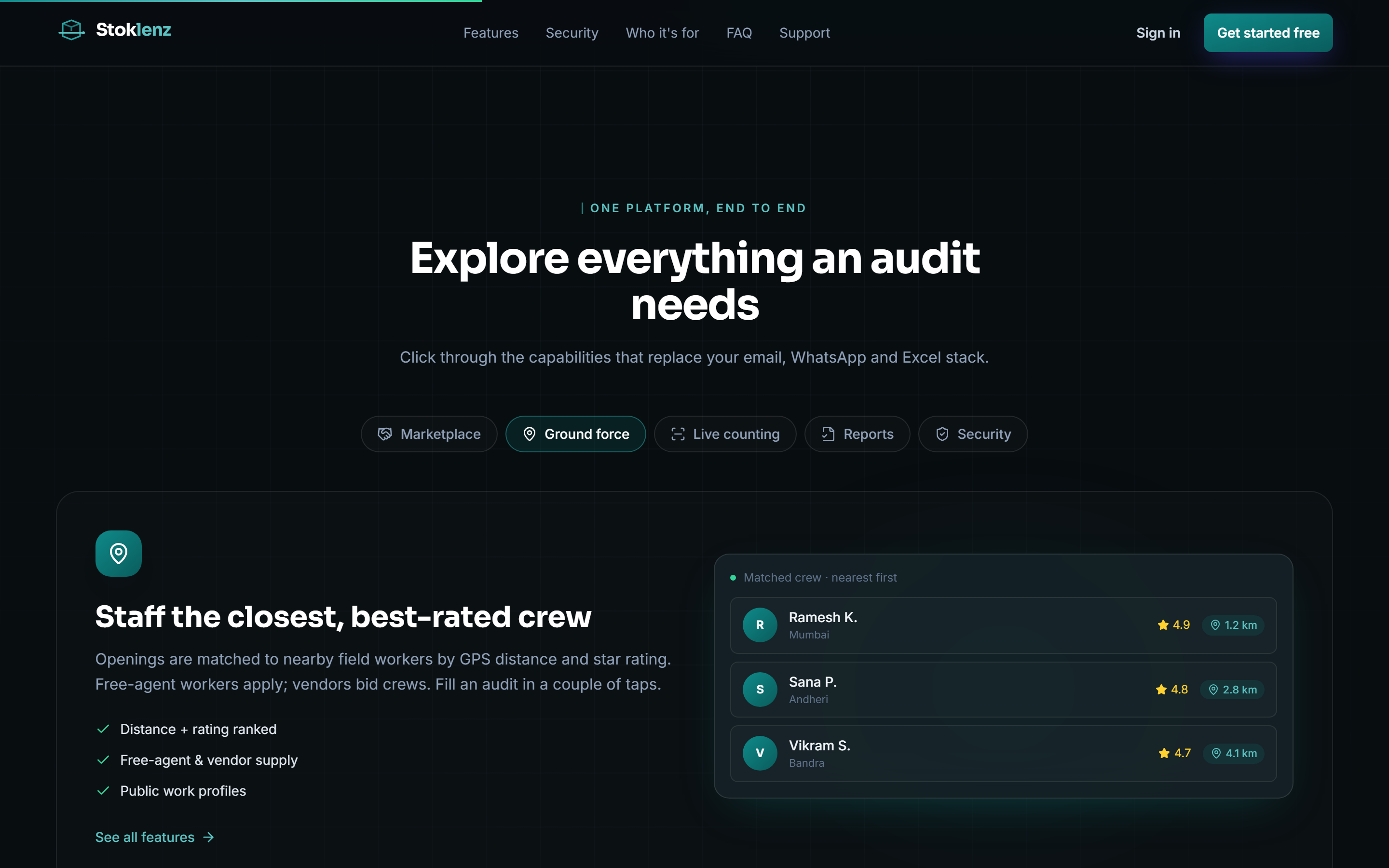Click the Bandra location text
Viewport: 1389px width, 868px height.
[806, 763]
